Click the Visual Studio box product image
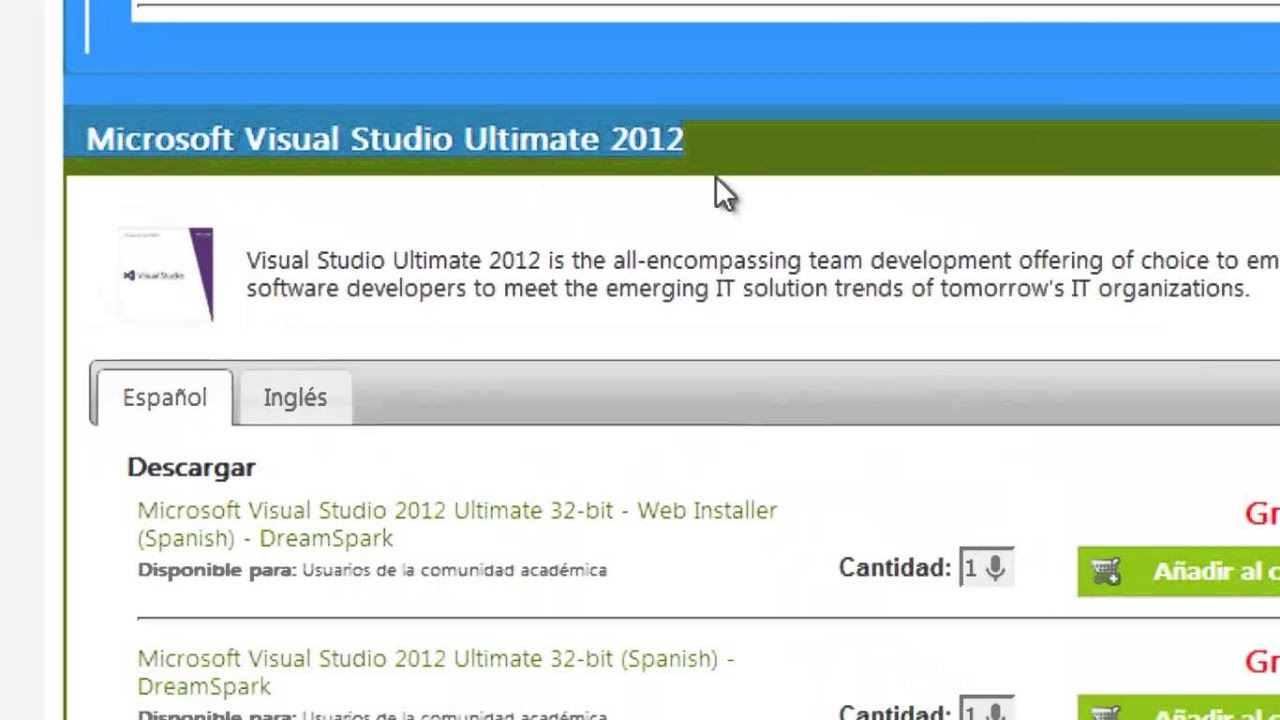Viewport: 1280px width, 720px height. click(x=166, y=274)
